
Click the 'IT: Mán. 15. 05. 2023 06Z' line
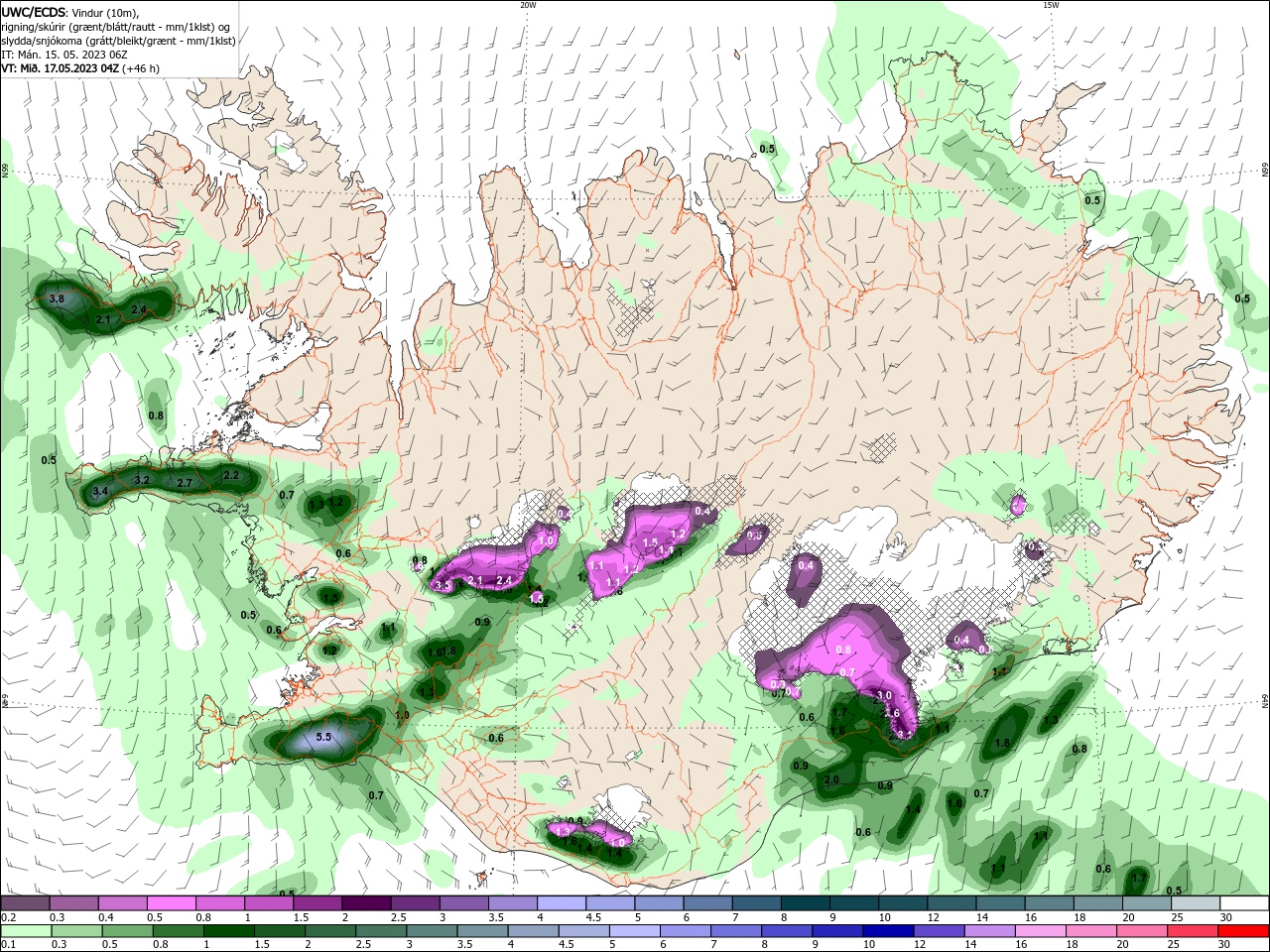pyautogui.click(x=65, y=55)
